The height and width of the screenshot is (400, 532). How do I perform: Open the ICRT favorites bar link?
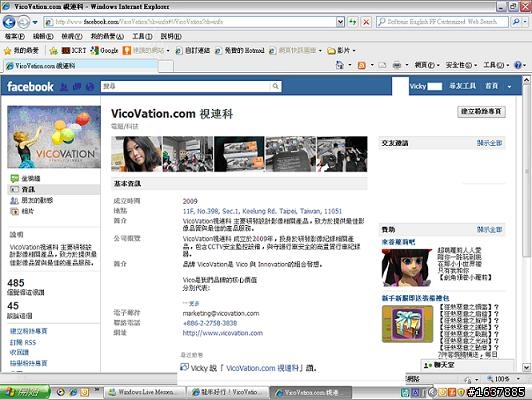click(74, 51)
